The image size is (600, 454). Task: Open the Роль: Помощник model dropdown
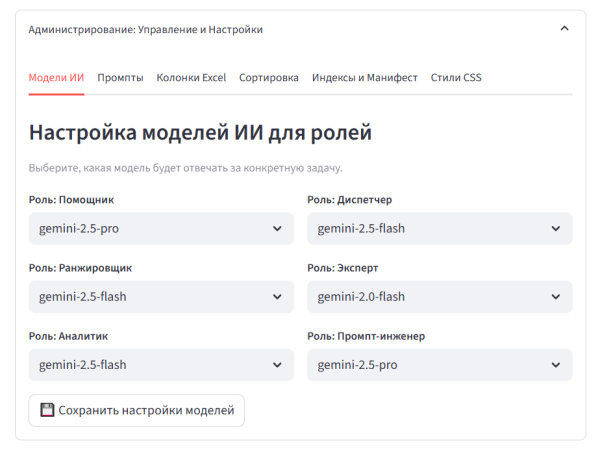[161, 229]
